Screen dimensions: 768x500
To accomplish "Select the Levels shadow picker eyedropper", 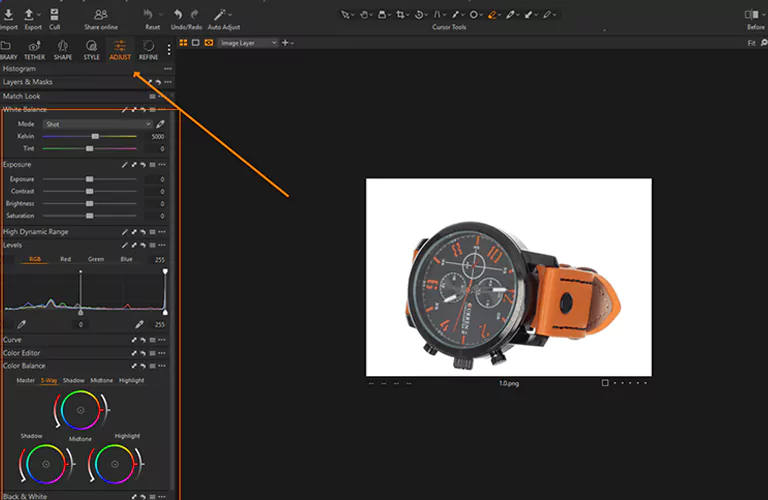I will click(22, 324).
